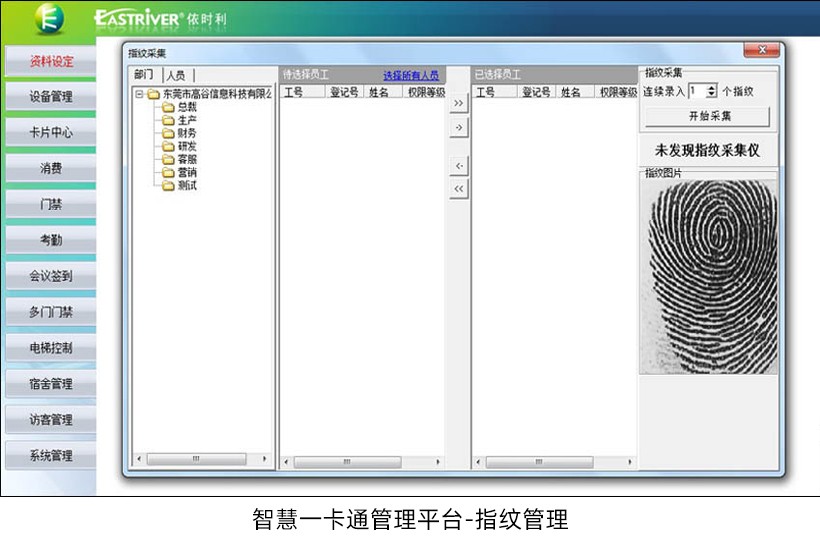Click the green Eastriver logo icon
The width and height of the screenshot is (820, 540).
48,18
